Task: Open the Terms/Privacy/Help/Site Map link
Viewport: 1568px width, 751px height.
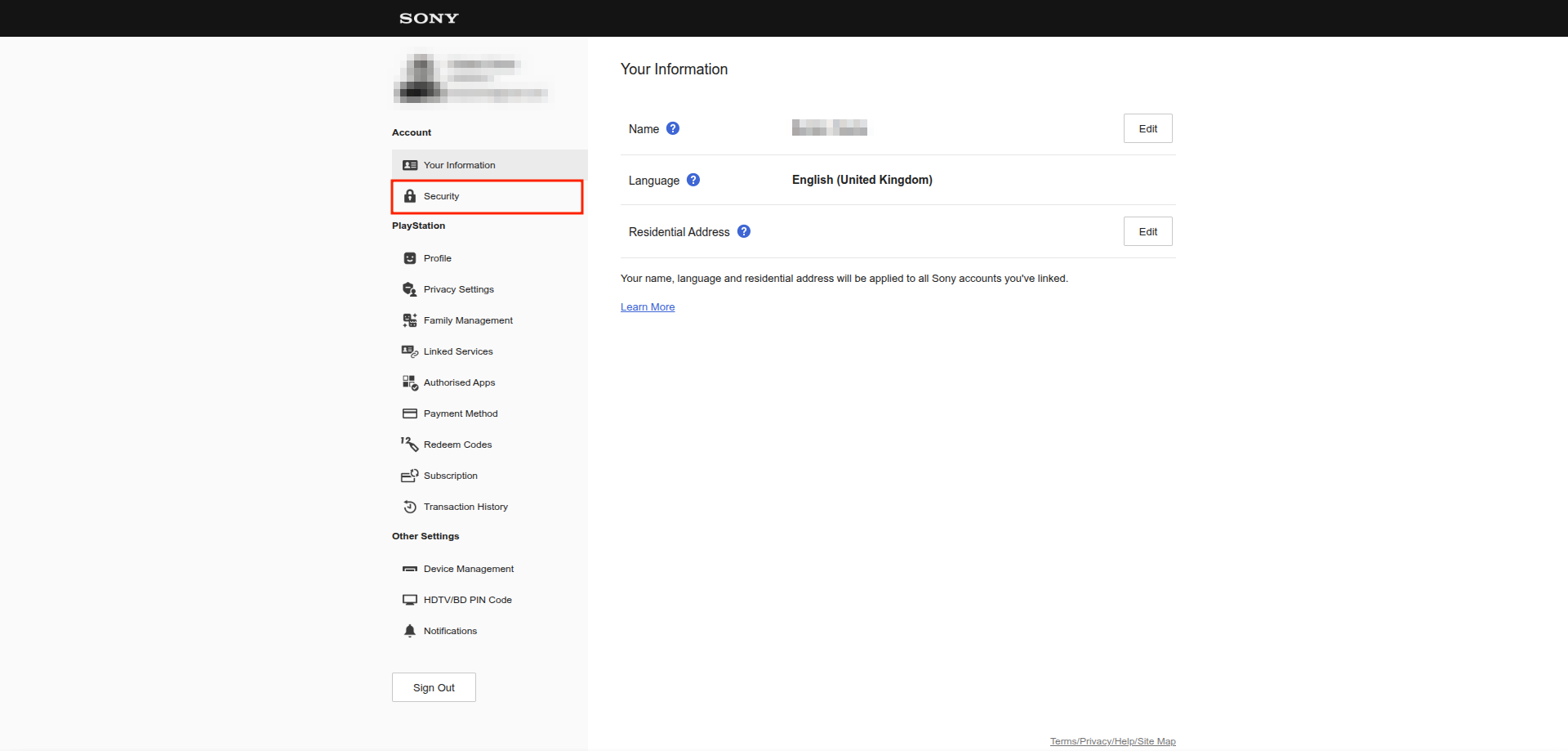Action: click(1113, 741)
